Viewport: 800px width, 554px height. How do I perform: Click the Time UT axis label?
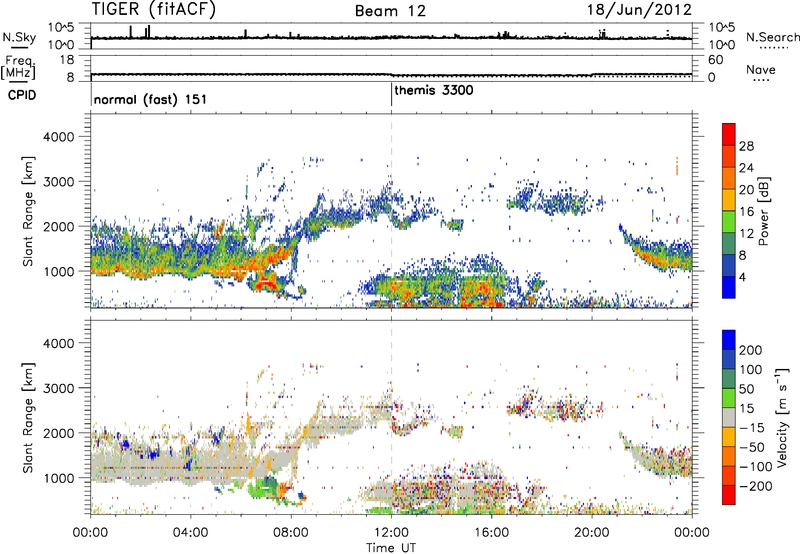(x=391, y=547)
